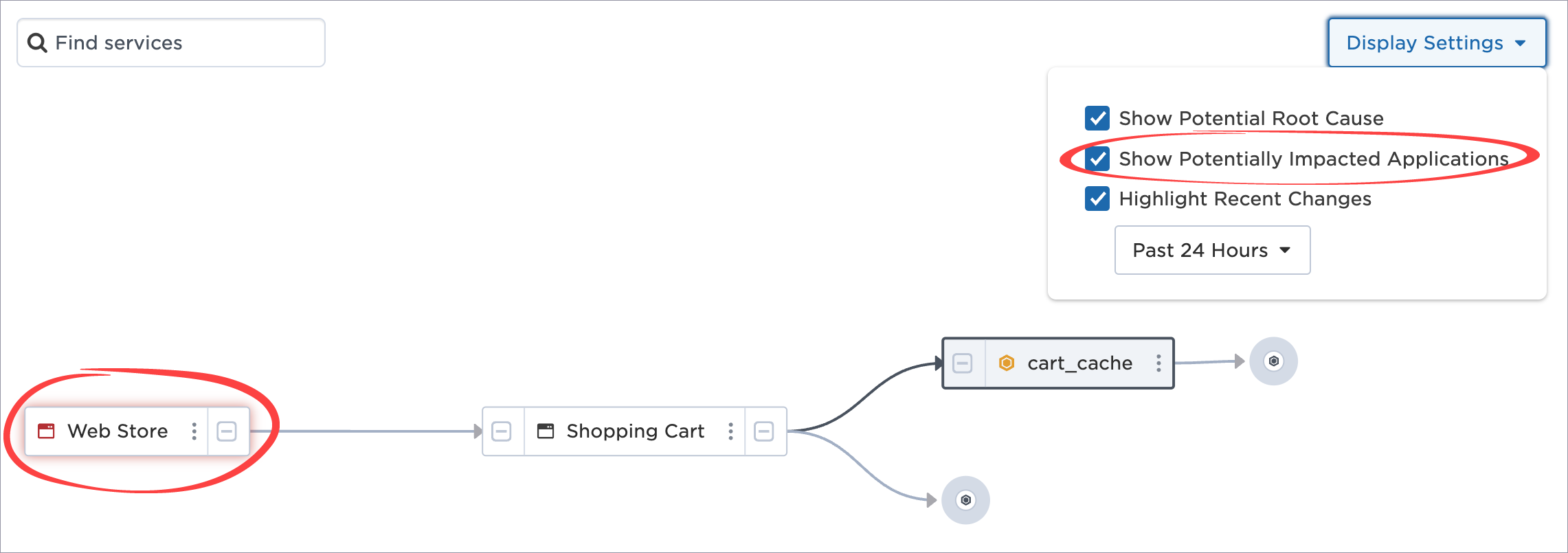
Task: Collapse cart_cache upstream minus button
Action: pos(963,363)
